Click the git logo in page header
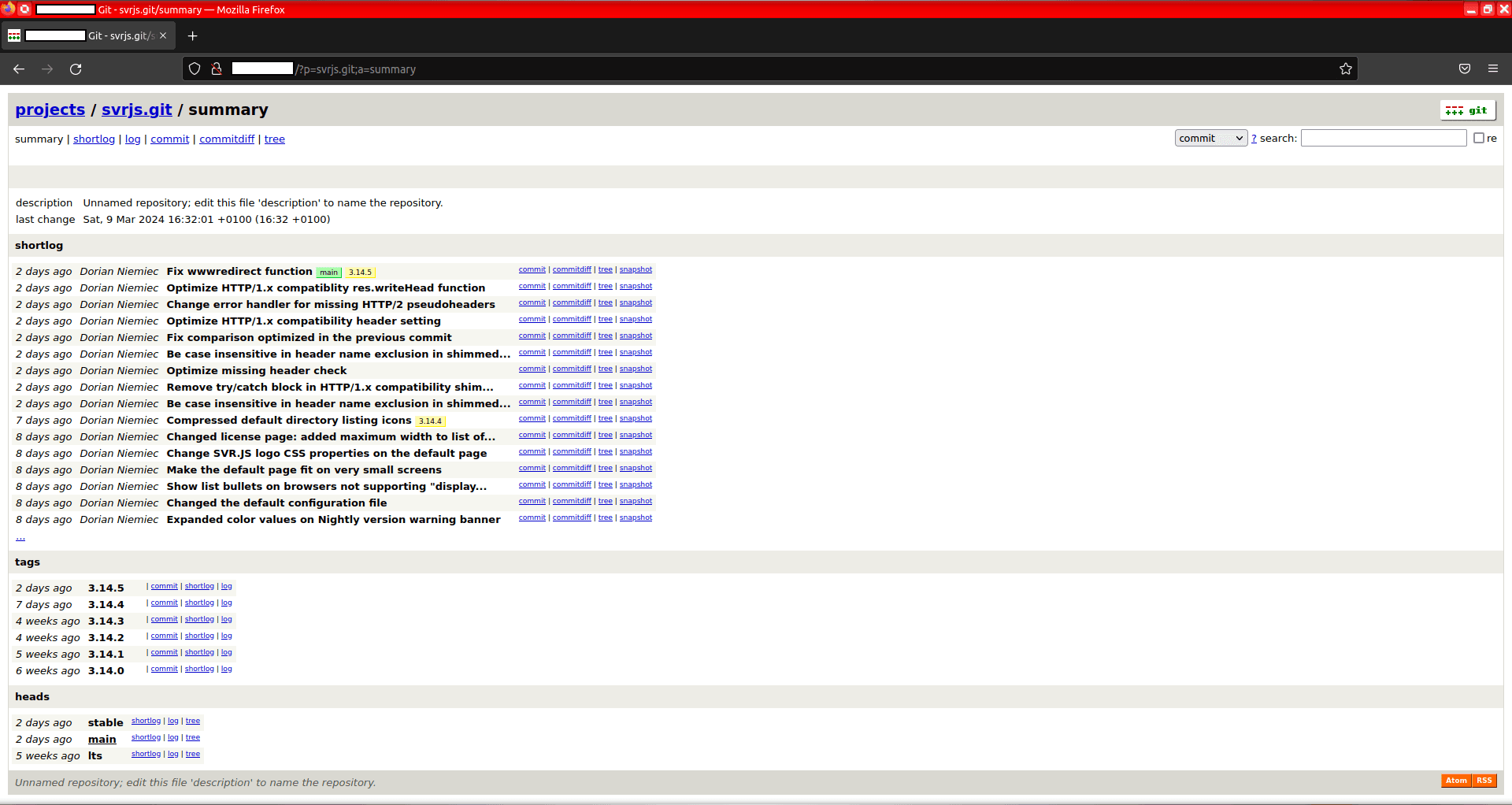This screenshot has height=805, width=1512. [x=1468, y=110]
